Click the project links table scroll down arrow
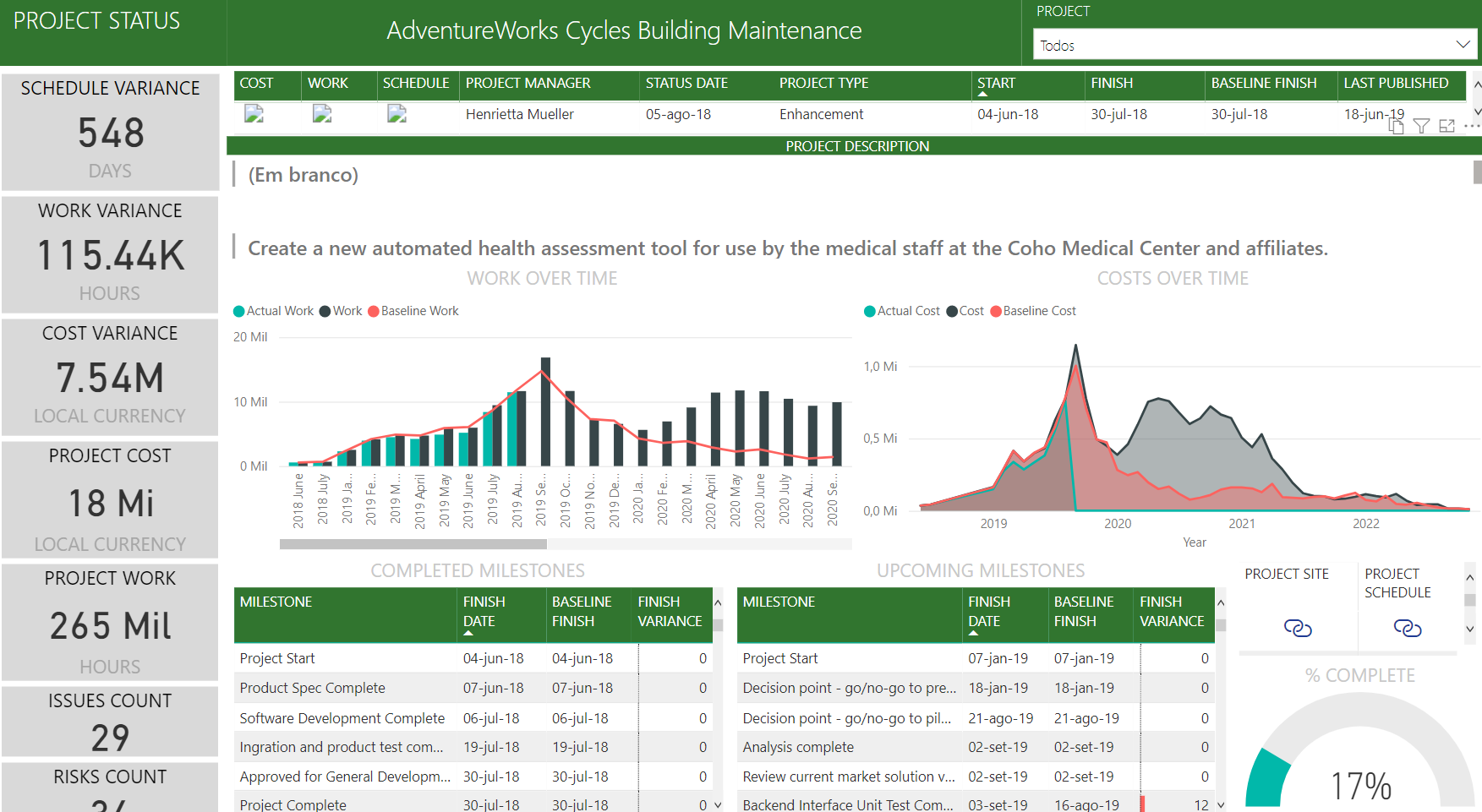The height and width of the screenshot is (812, 1482). click(x=1470, y=629)
